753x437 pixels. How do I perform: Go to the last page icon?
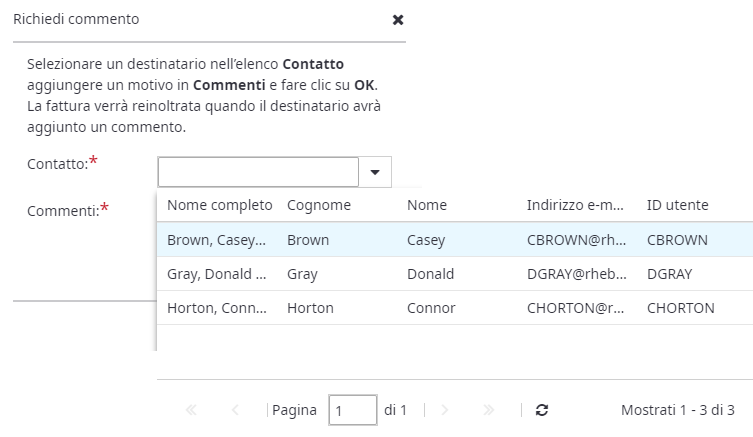coord(489,410)
